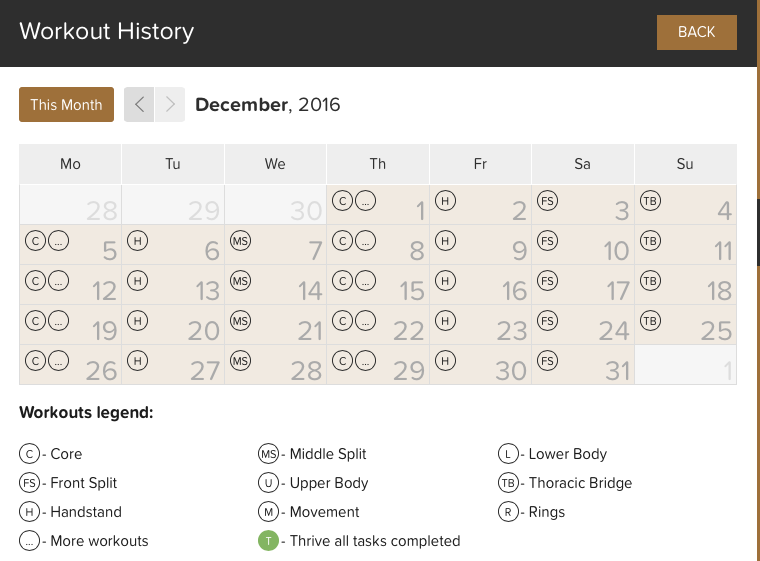Click the page scrollbar thumb on right edge
The height and width of the screenshot is (561, 760).
pyautogui.click(x=758, y=232)
